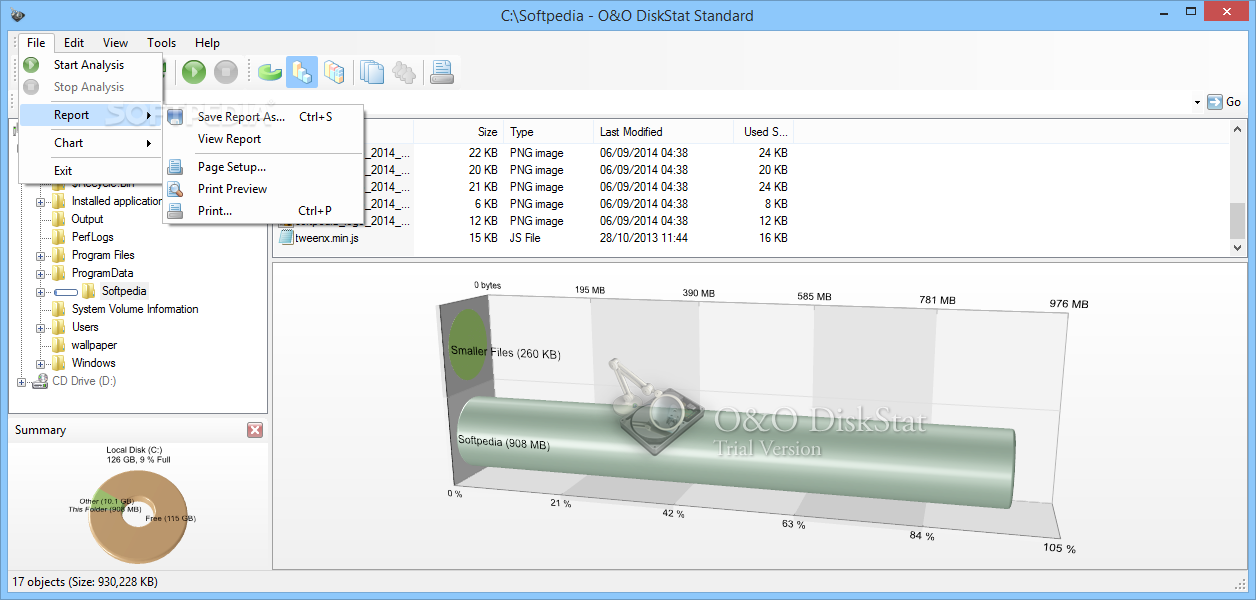1256x600 pixels.
Task: Expand the ProgramData tree node
Action: coord(41,273)
